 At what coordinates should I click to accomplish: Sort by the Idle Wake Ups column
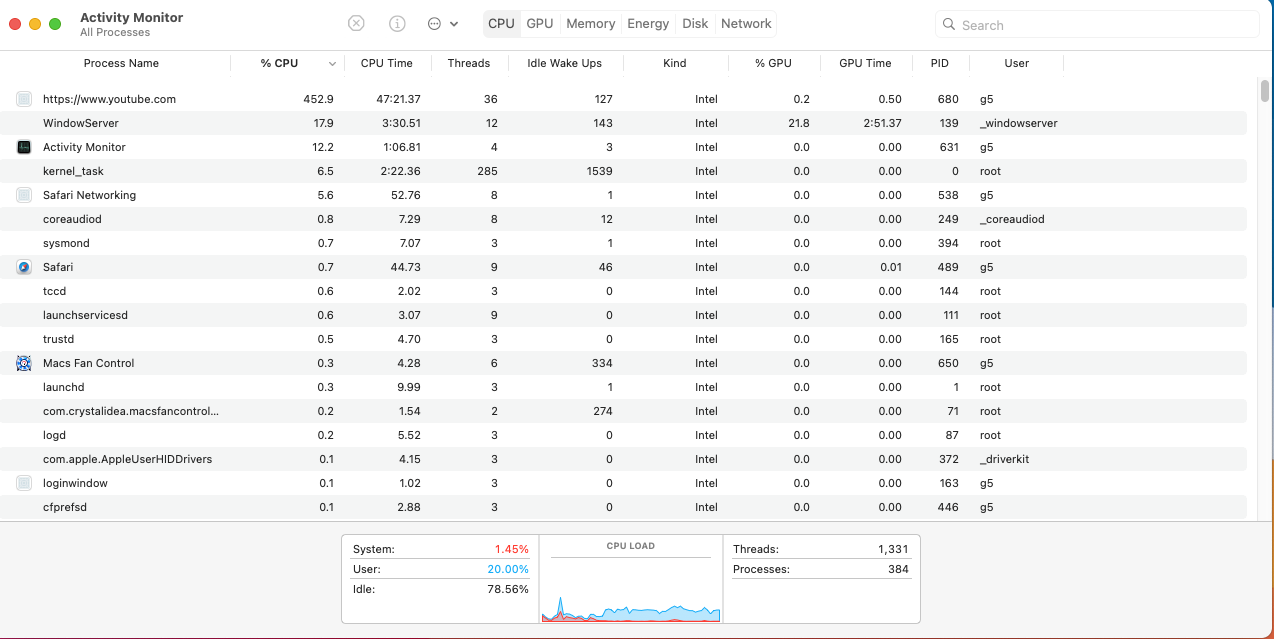(564, 63)
